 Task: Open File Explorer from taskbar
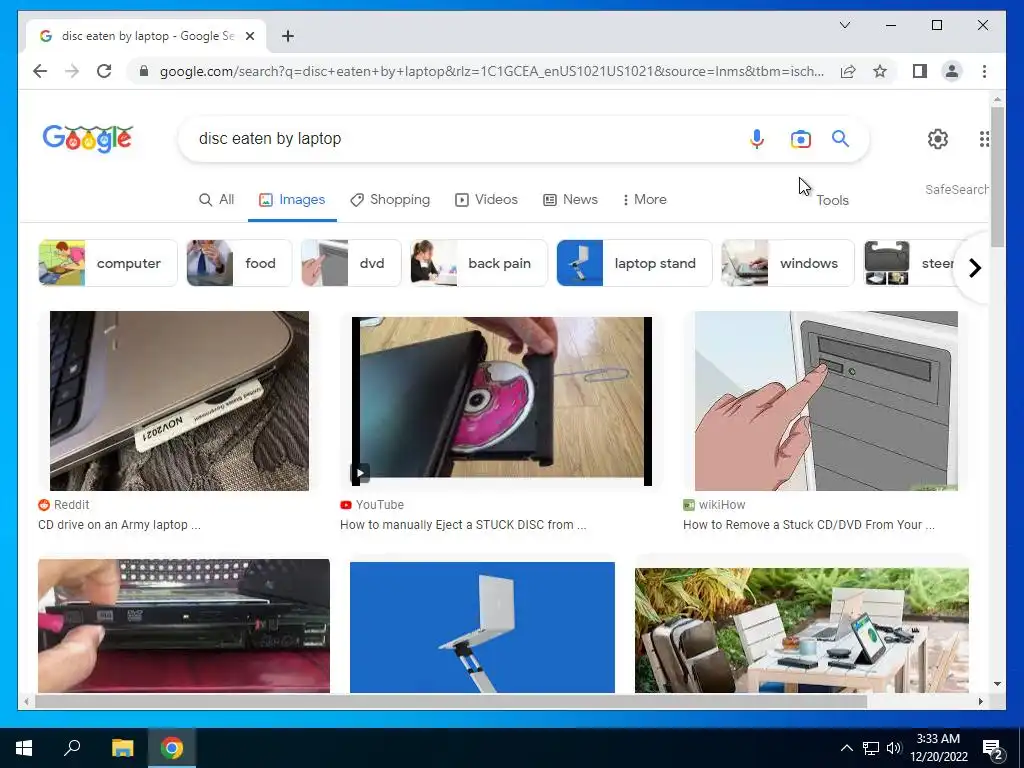pos(122,748)
